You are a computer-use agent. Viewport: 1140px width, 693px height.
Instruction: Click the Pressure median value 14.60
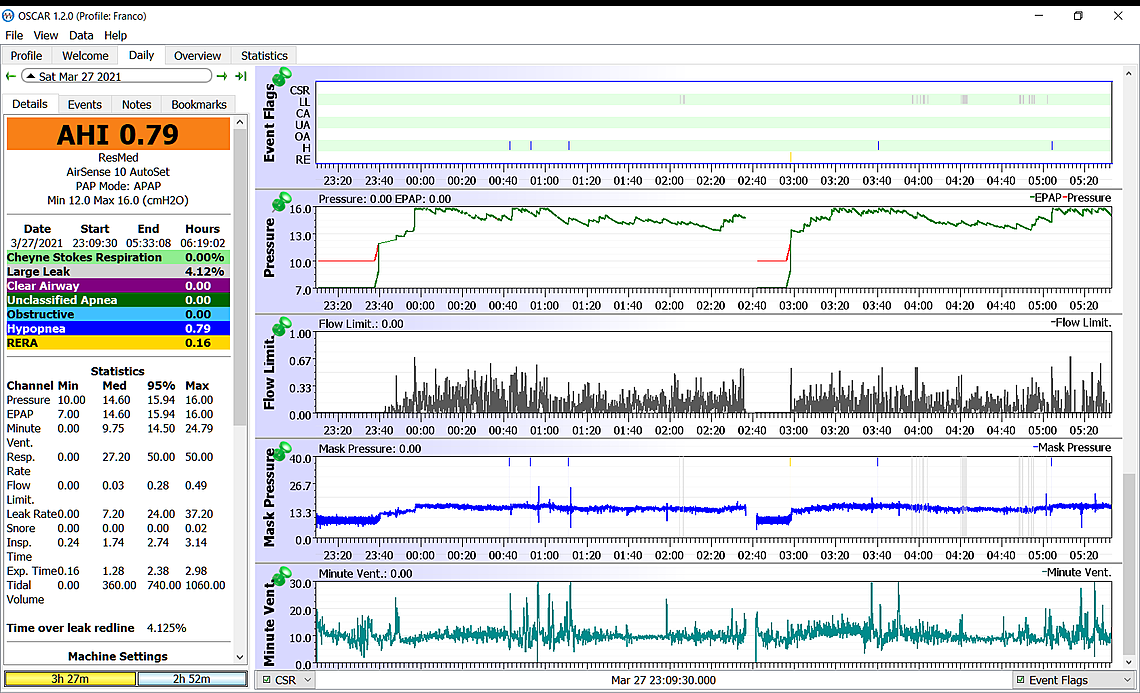pos(116,400)
